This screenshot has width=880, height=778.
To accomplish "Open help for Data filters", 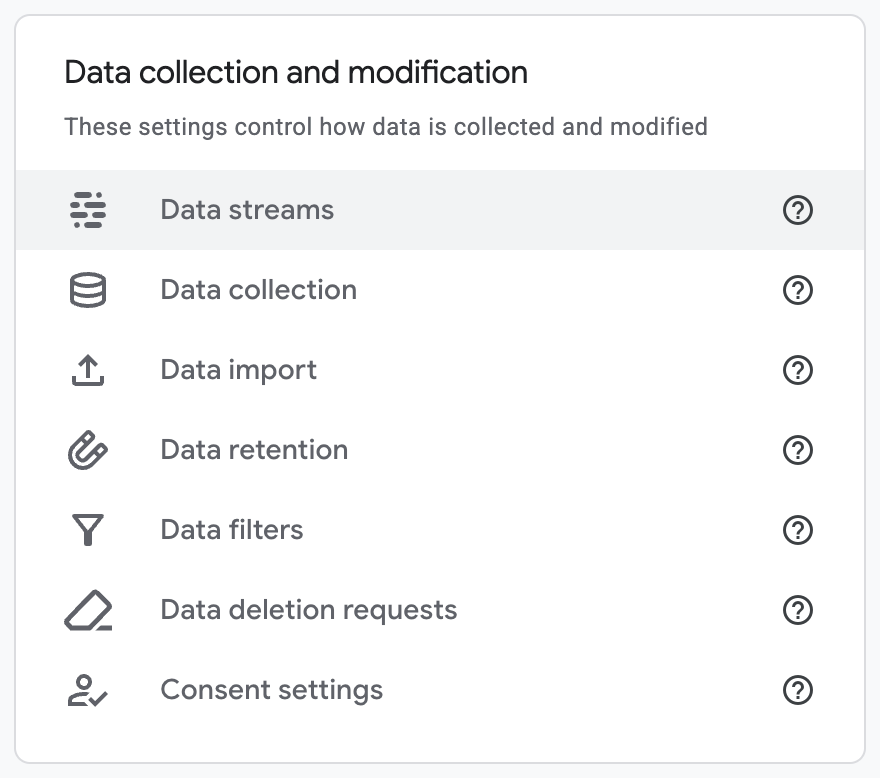I will tap(798, 530).
